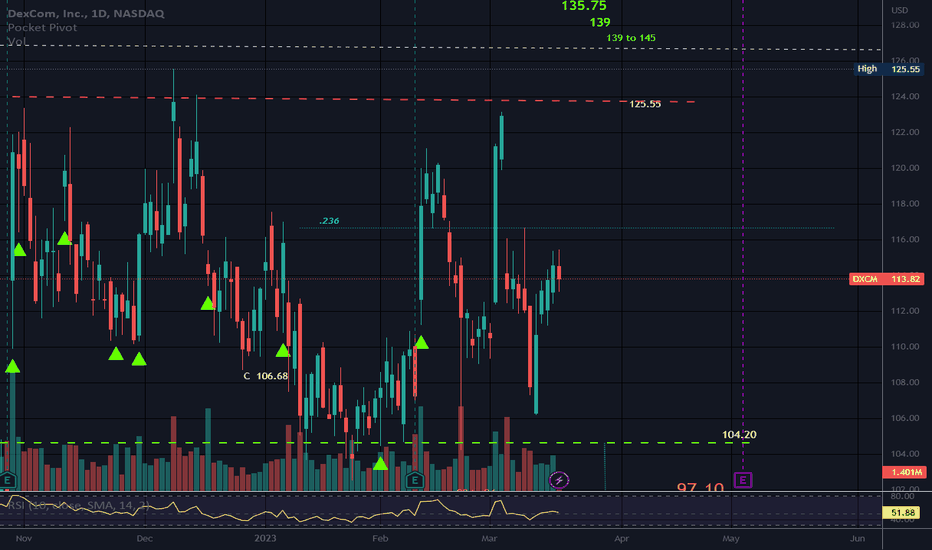This screenshot has height=550, width=932.
Task: Select the green 139 annotation text
Action: point(600,23)
